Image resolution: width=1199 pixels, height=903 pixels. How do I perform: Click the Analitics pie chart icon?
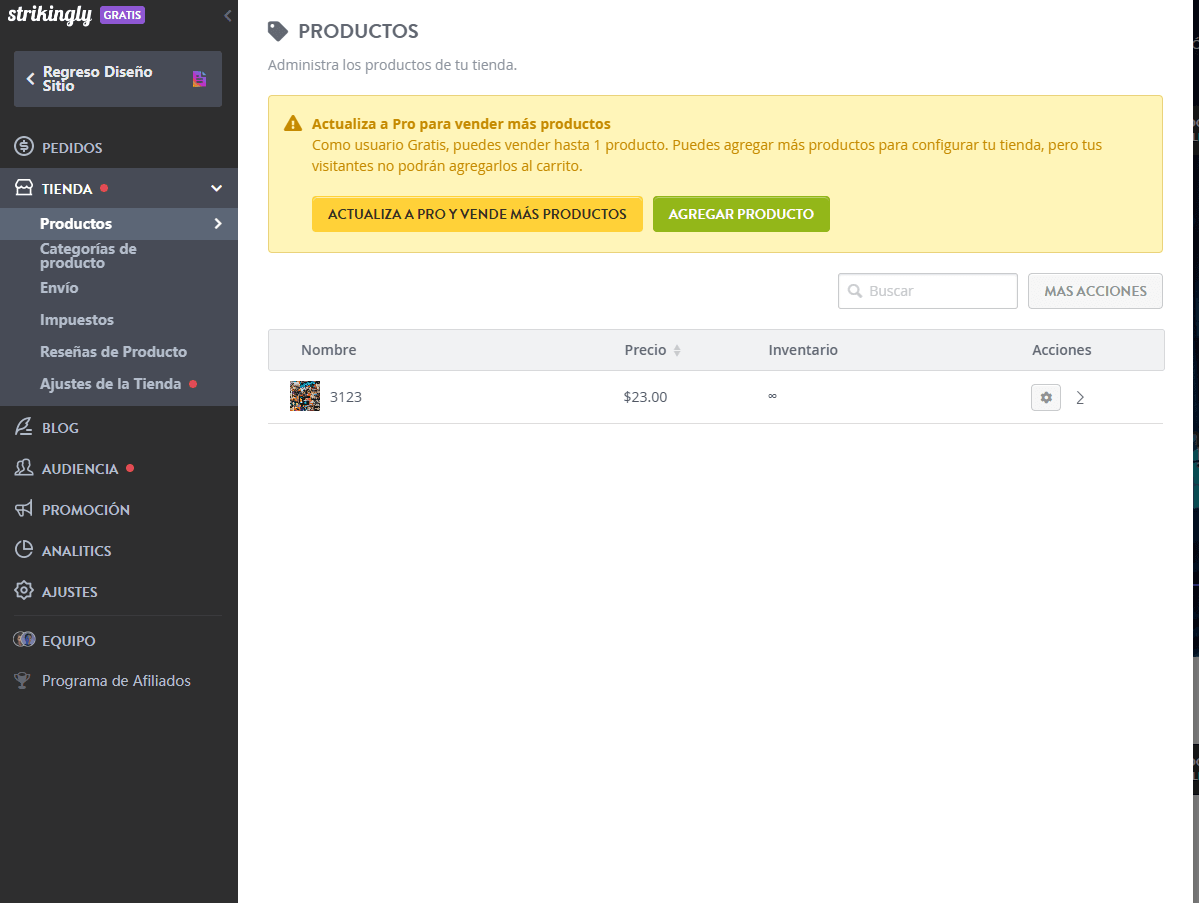coord(24,549)
